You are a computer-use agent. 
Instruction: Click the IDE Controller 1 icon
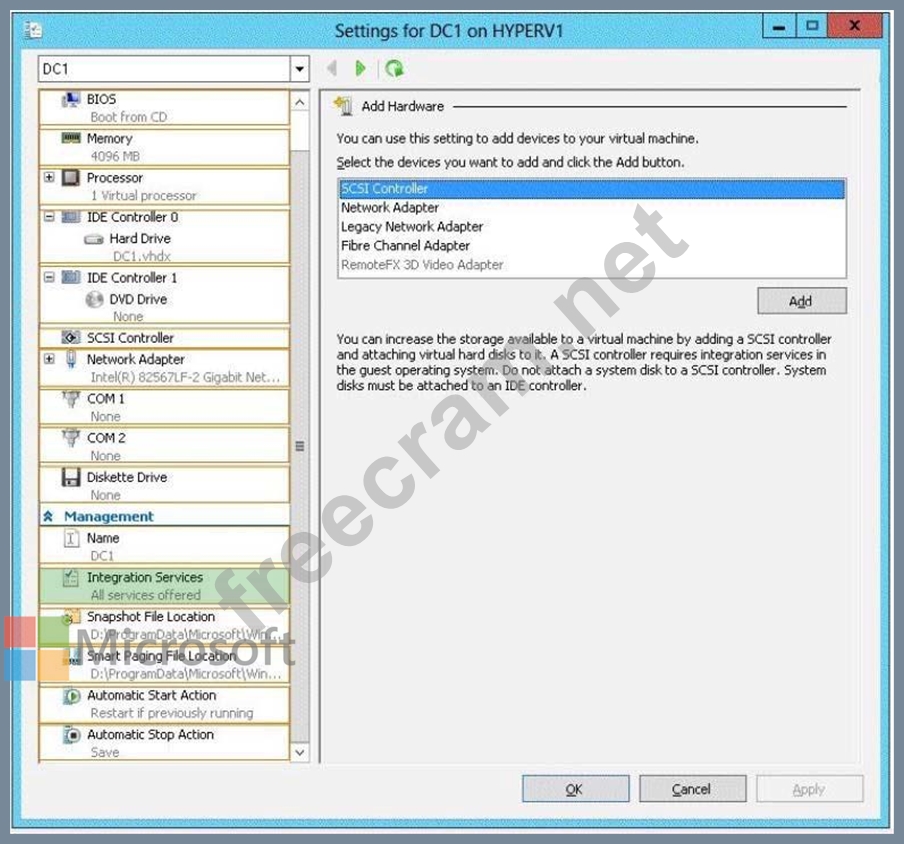[71, 277]
